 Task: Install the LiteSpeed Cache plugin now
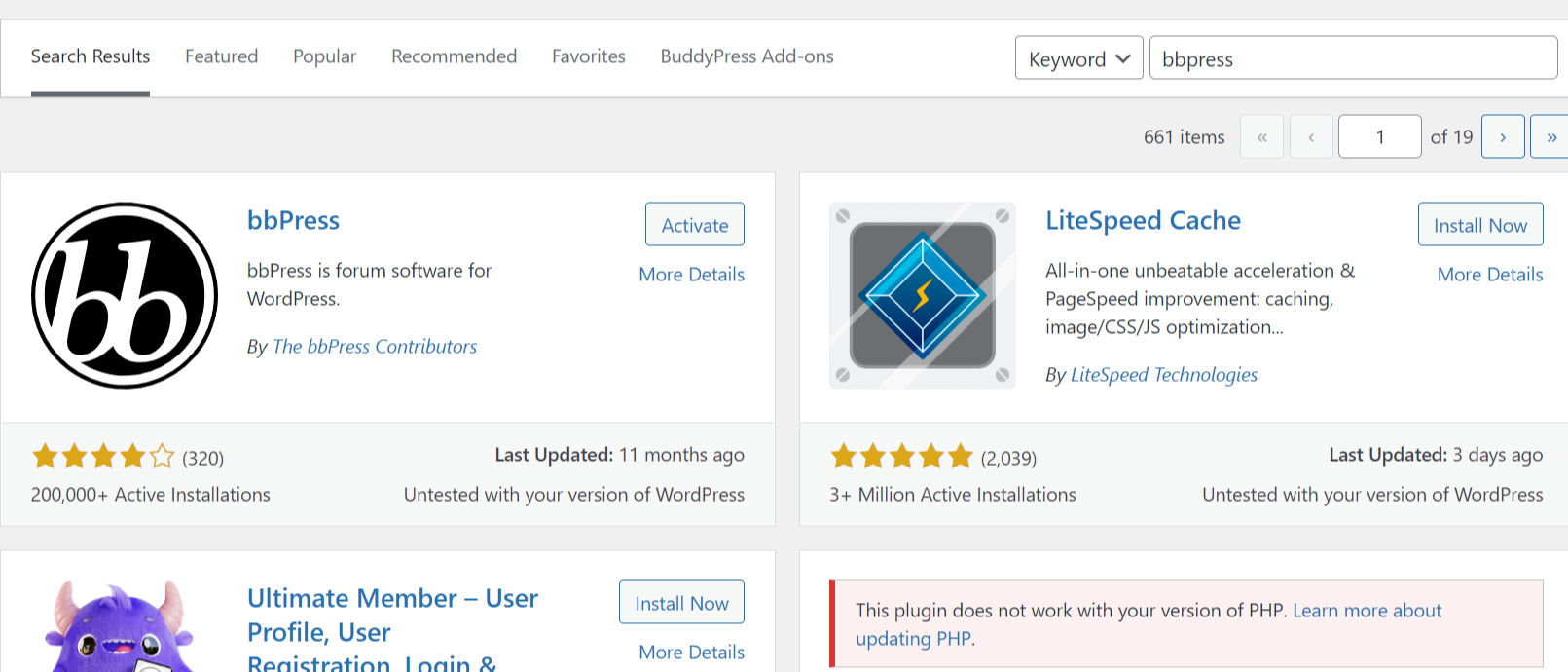[1480, 224]
